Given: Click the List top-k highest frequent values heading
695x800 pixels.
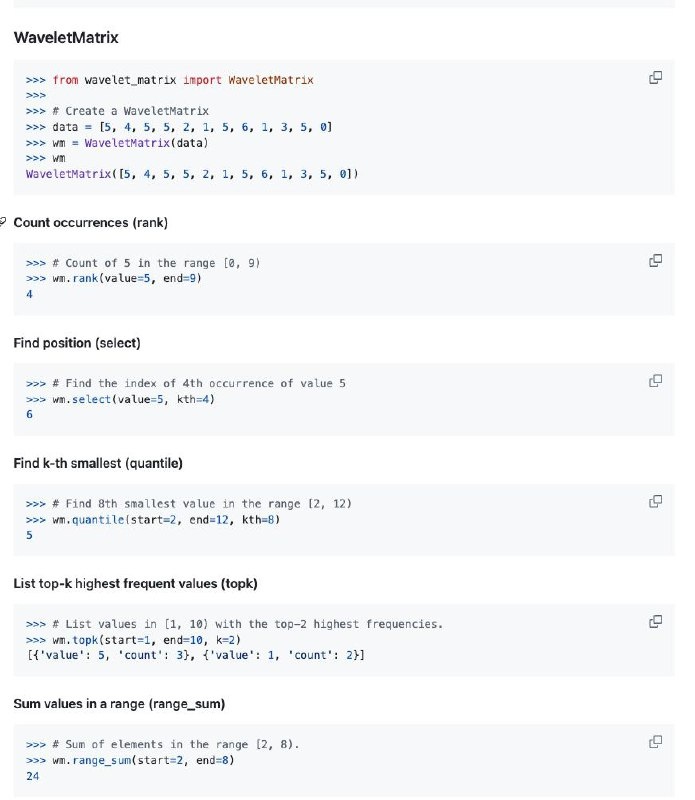Looking at the screenshot, I should click(x=136, y=583).
